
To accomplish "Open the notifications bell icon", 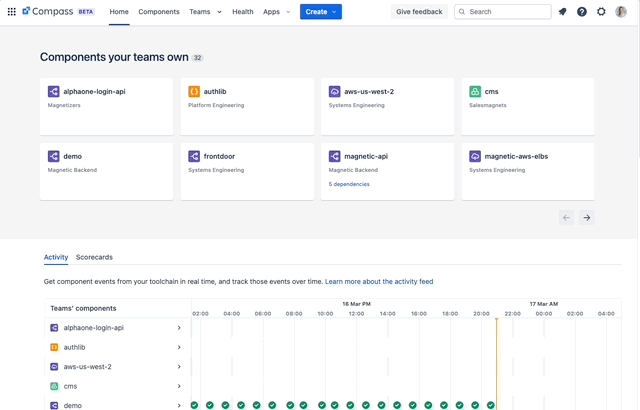I will click(x=563, y=12).
